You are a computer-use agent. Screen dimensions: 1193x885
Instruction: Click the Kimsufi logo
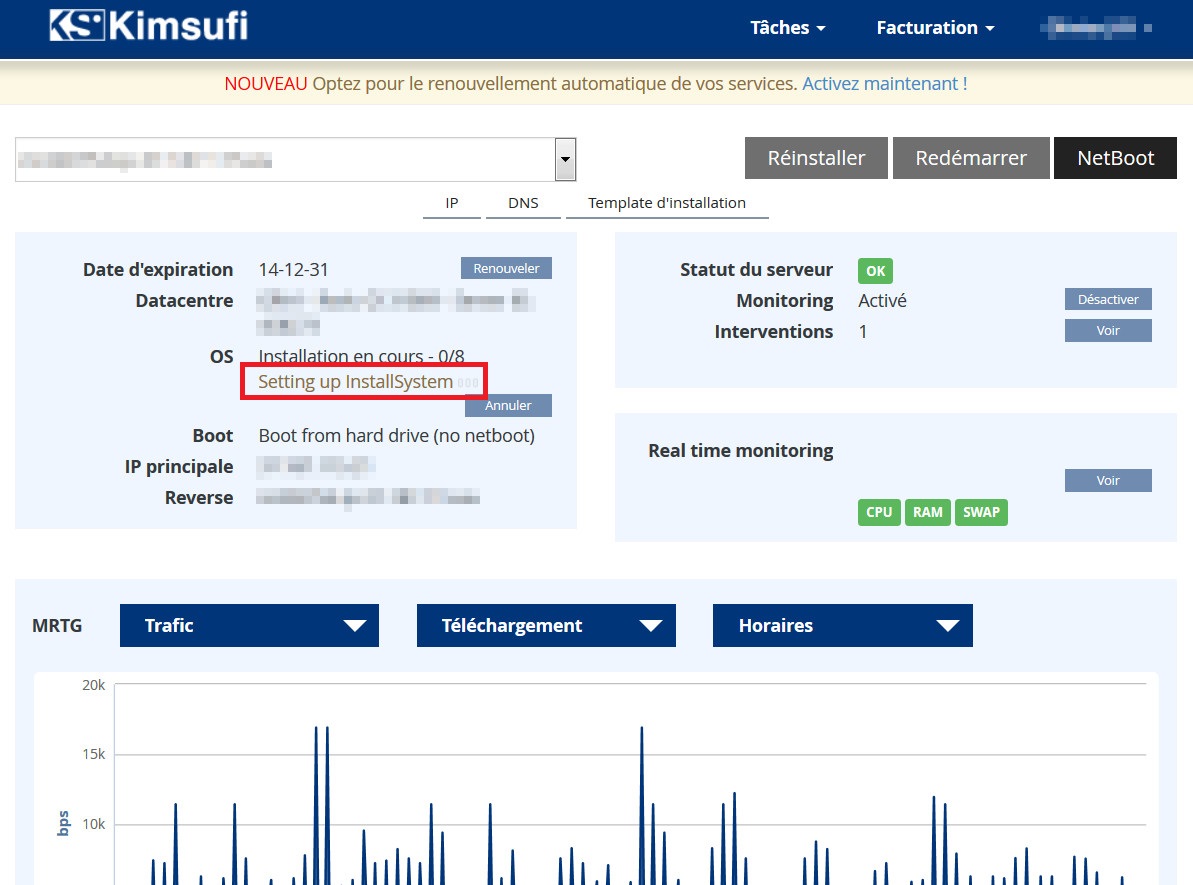[149, 27]
